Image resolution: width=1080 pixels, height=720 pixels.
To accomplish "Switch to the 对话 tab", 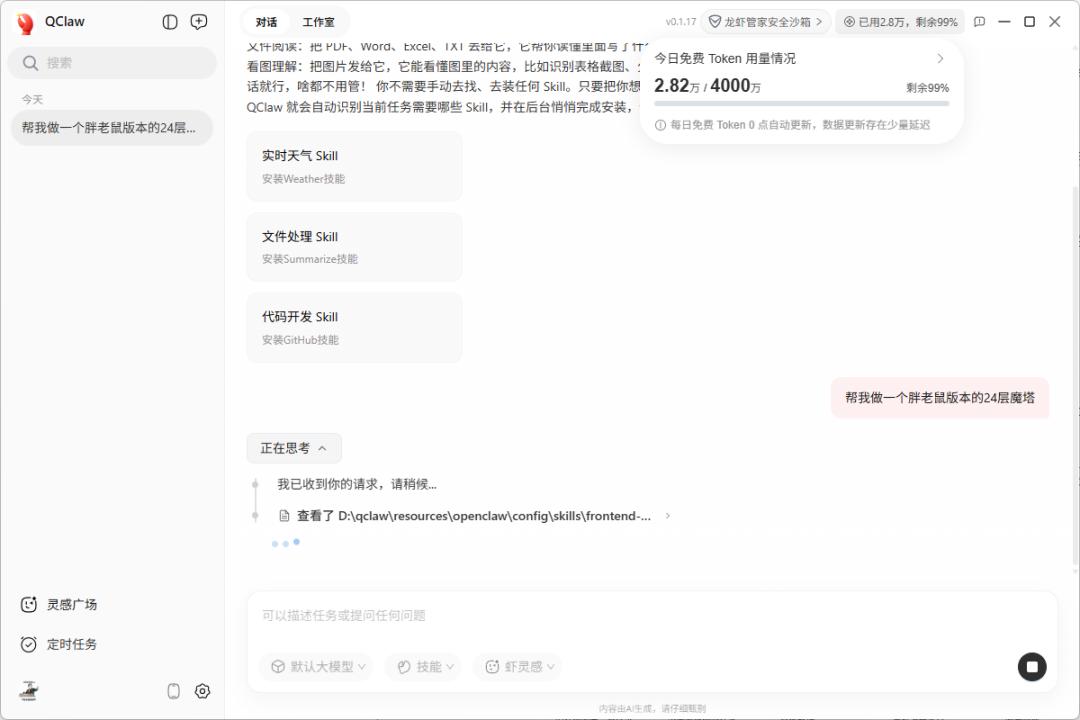I will (x=267, y=22).
